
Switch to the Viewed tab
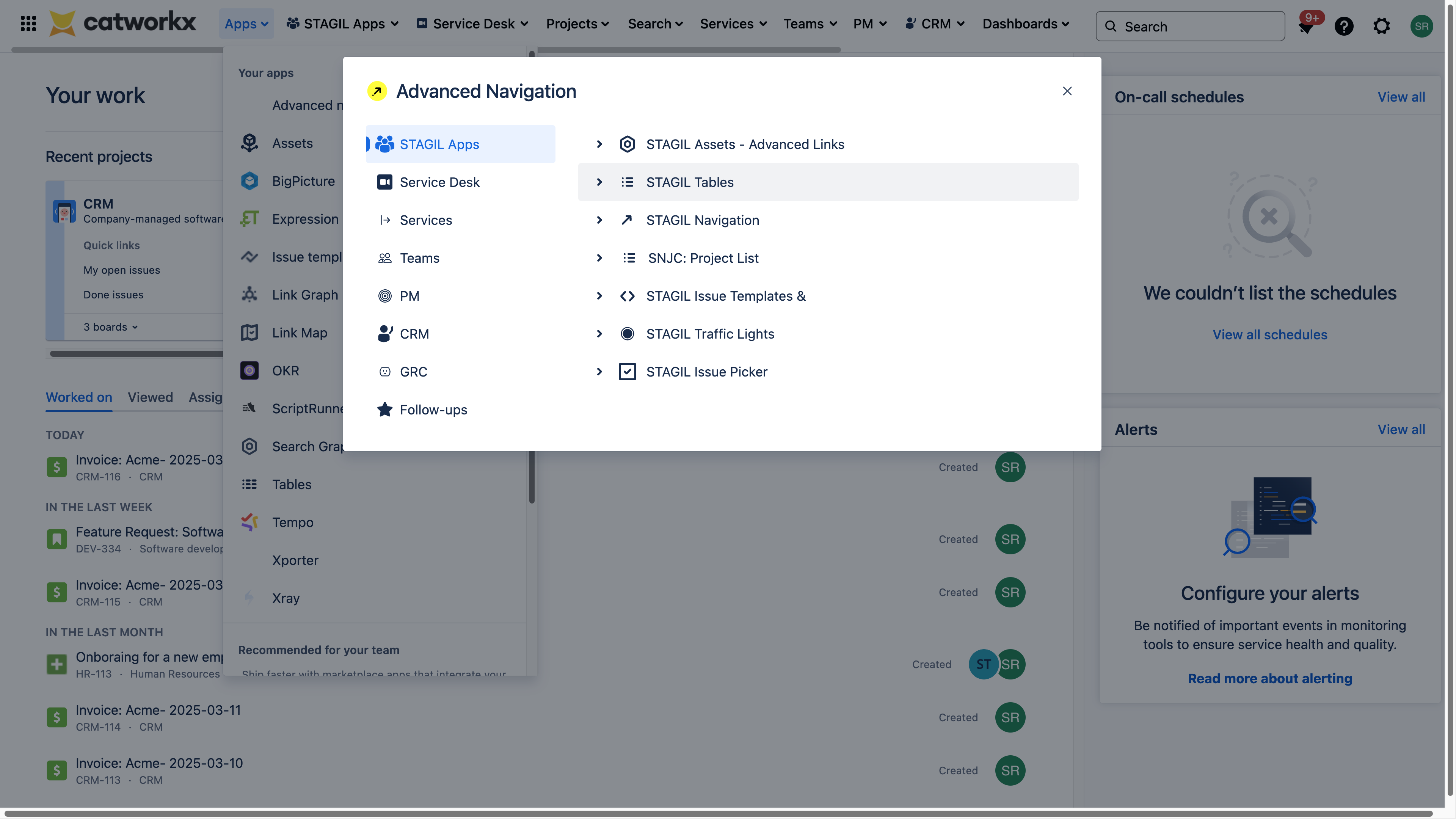click(150, 397)
